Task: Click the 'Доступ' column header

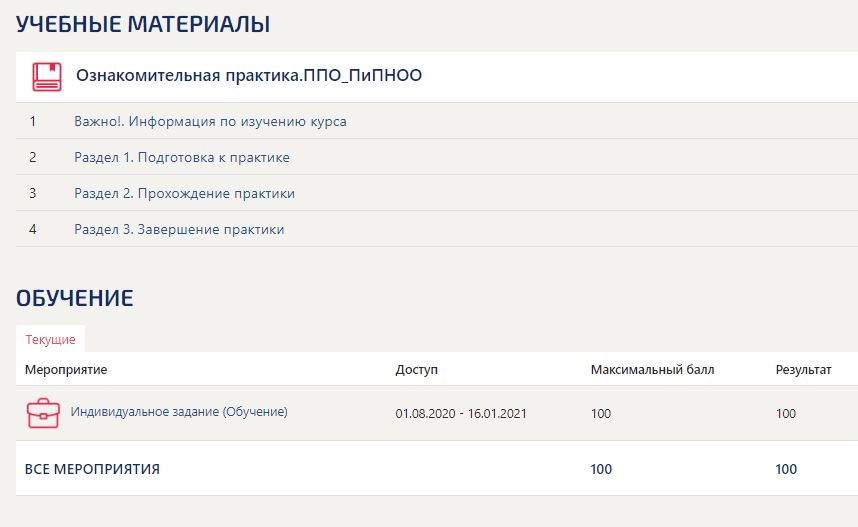Action: (416, 370)
